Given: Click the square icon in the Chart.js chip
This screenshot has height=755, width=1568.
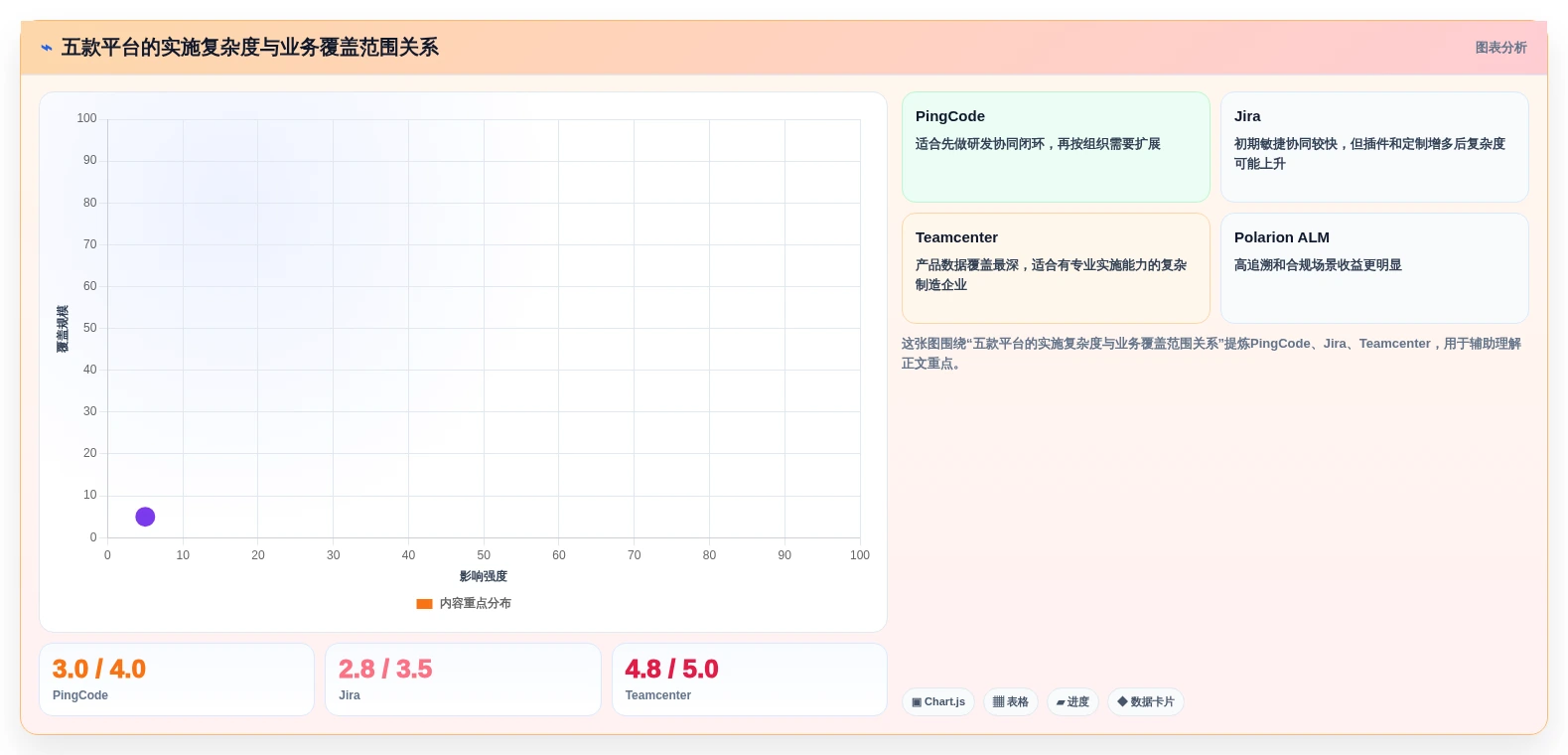Looking at the screenshot, I should (917, 702).
